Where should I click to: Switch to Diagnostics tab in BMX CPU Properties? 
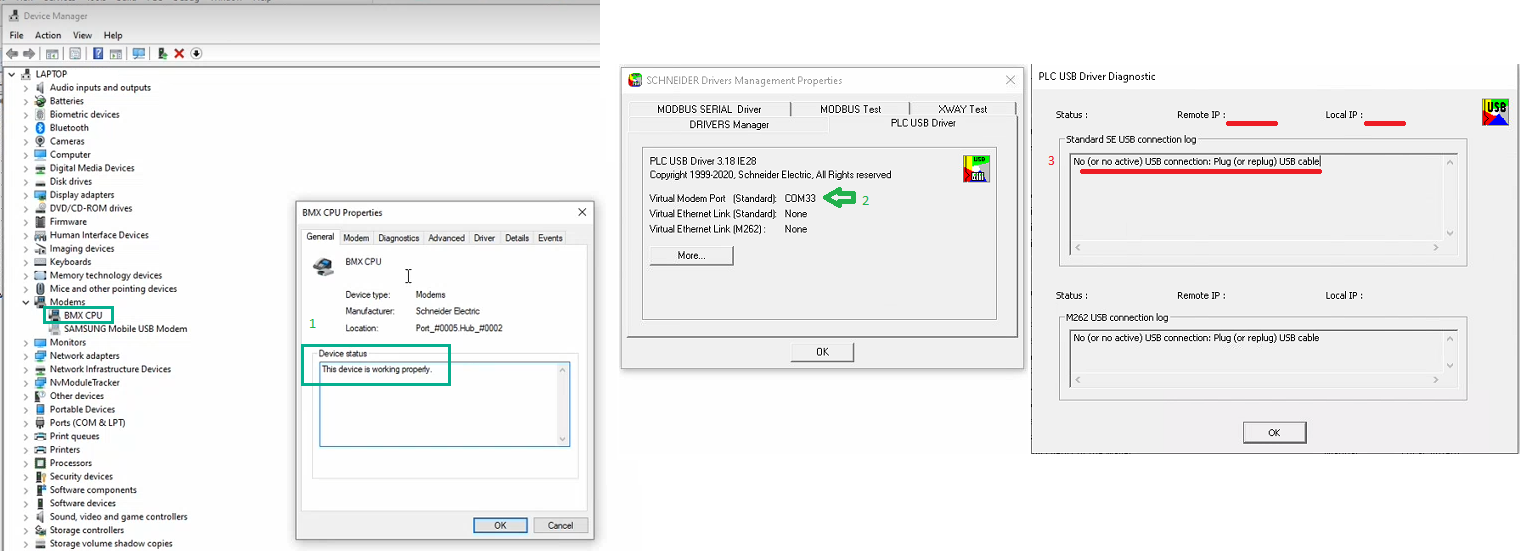point(399,238)
